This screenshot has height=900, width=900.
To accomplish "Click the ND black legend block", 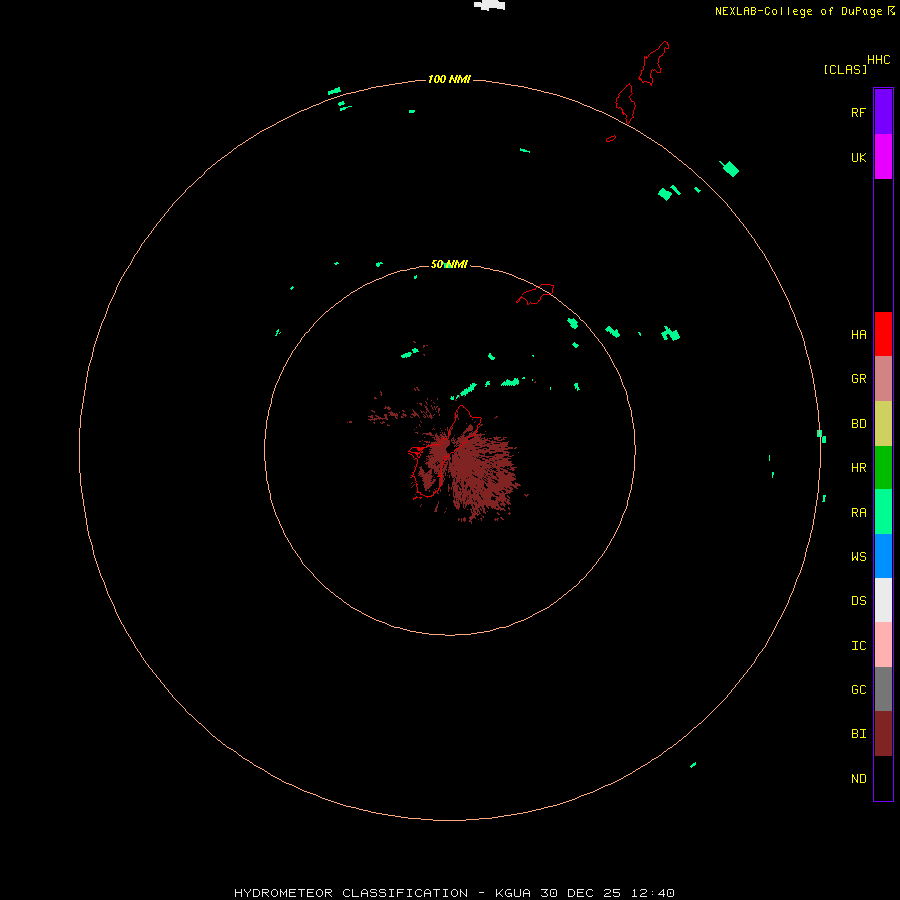I will click(x=883, y=778).
